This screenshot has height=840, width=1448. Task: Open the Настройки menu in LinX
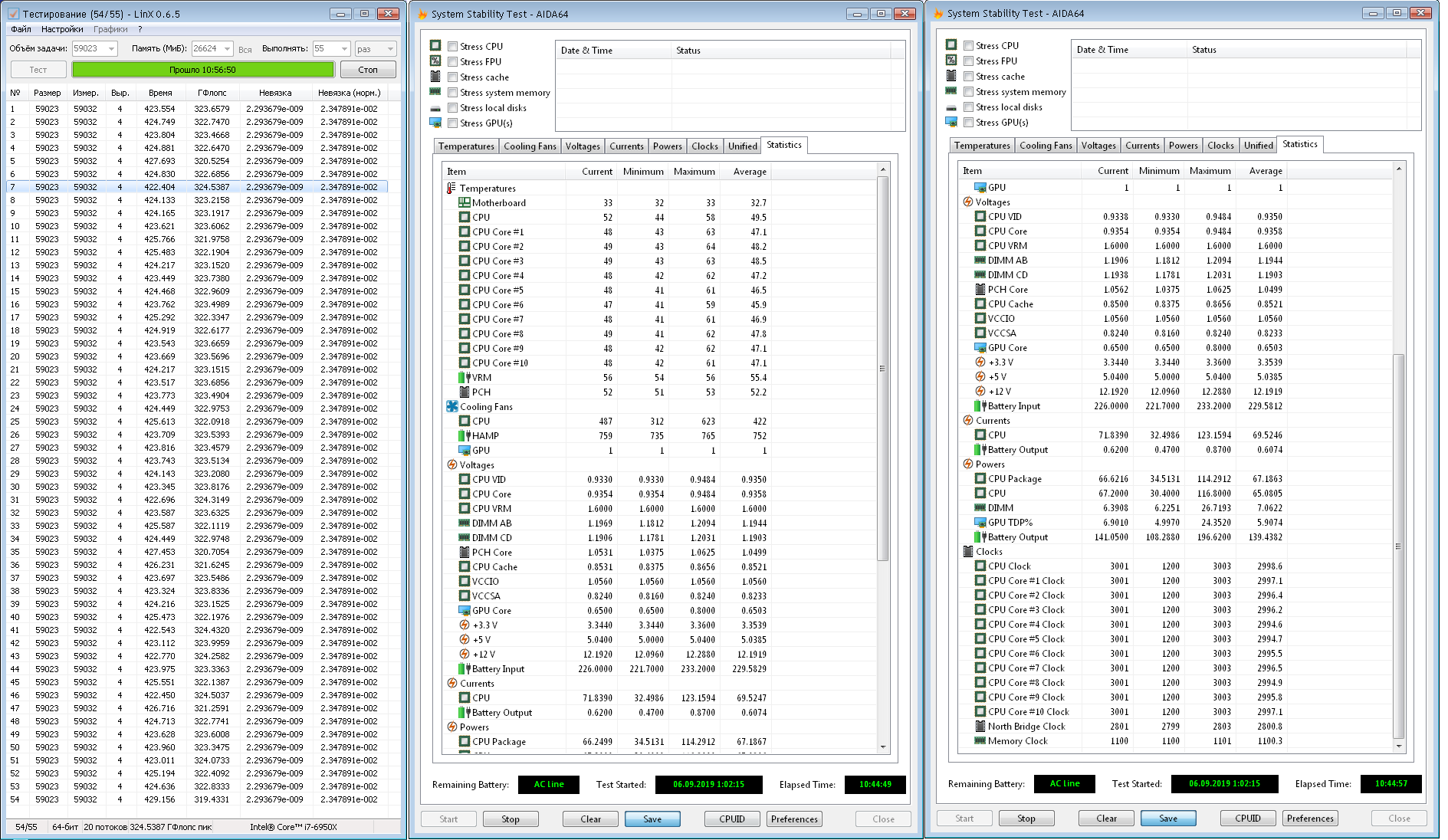coord(62,29)
